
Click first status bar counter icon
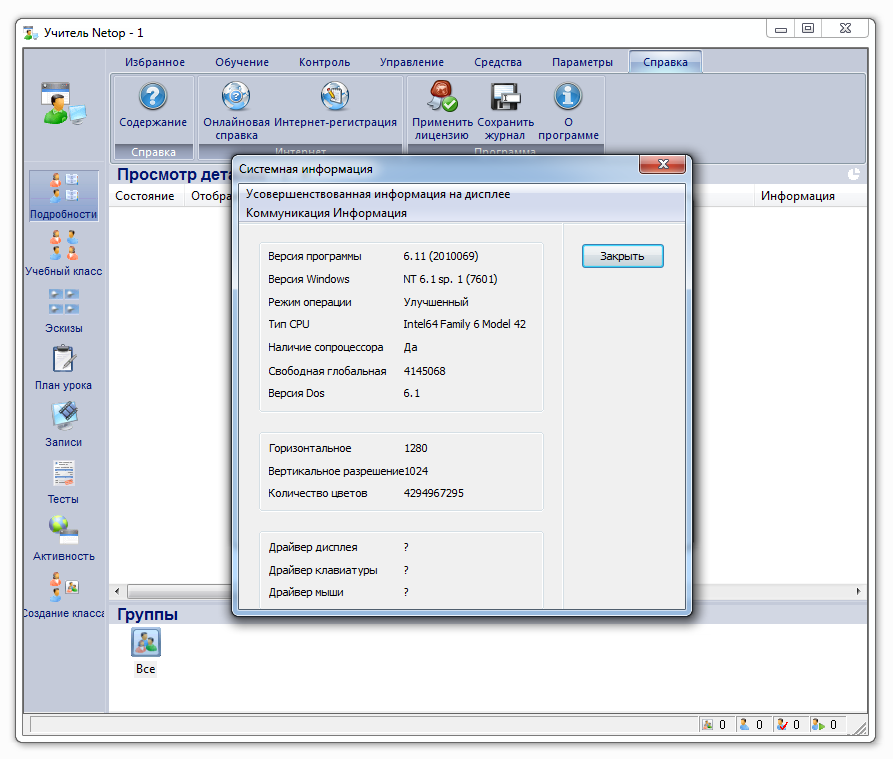click(x=707, y=724)
